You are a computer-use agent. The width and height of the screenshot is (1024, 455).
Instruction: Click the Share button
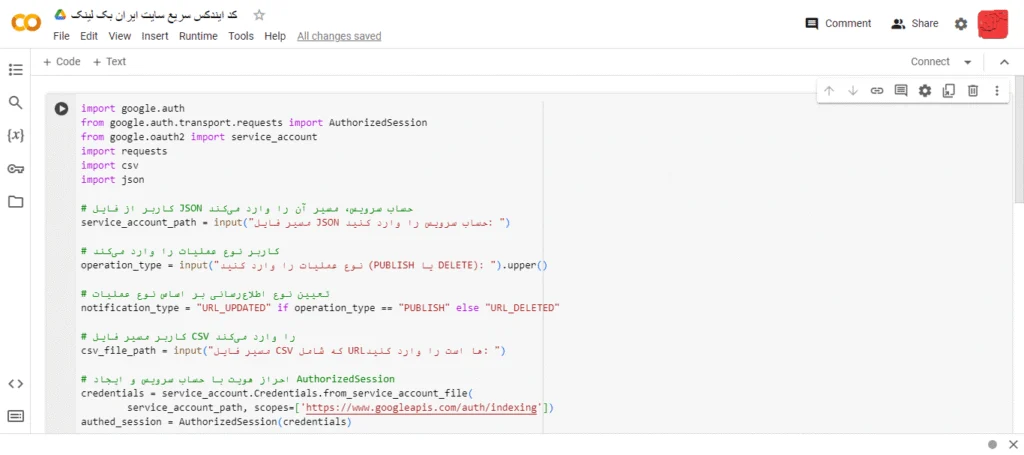point(915,24)
